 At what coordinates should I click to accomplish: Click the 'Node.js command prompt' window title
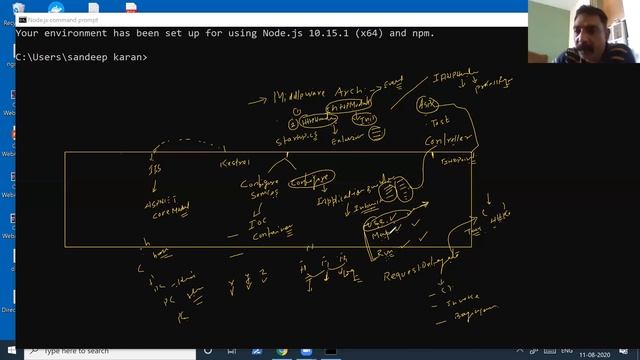tap(63, 20)
